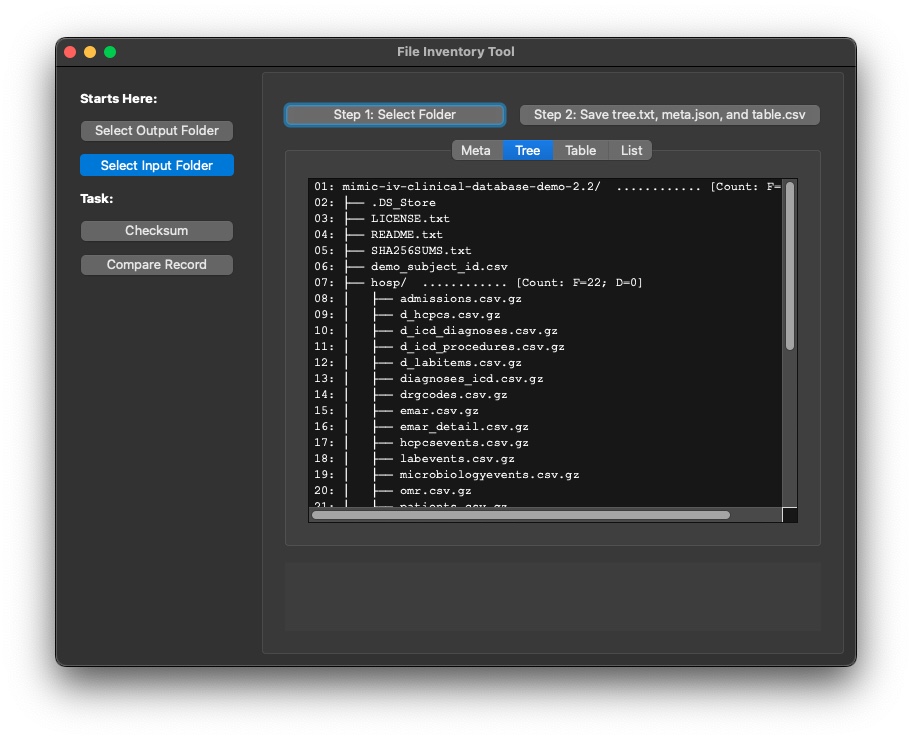912x740 pixels.
Task: Click the hosp/ count text [Count: F=22; D=0]
Action: pos(579,283)
